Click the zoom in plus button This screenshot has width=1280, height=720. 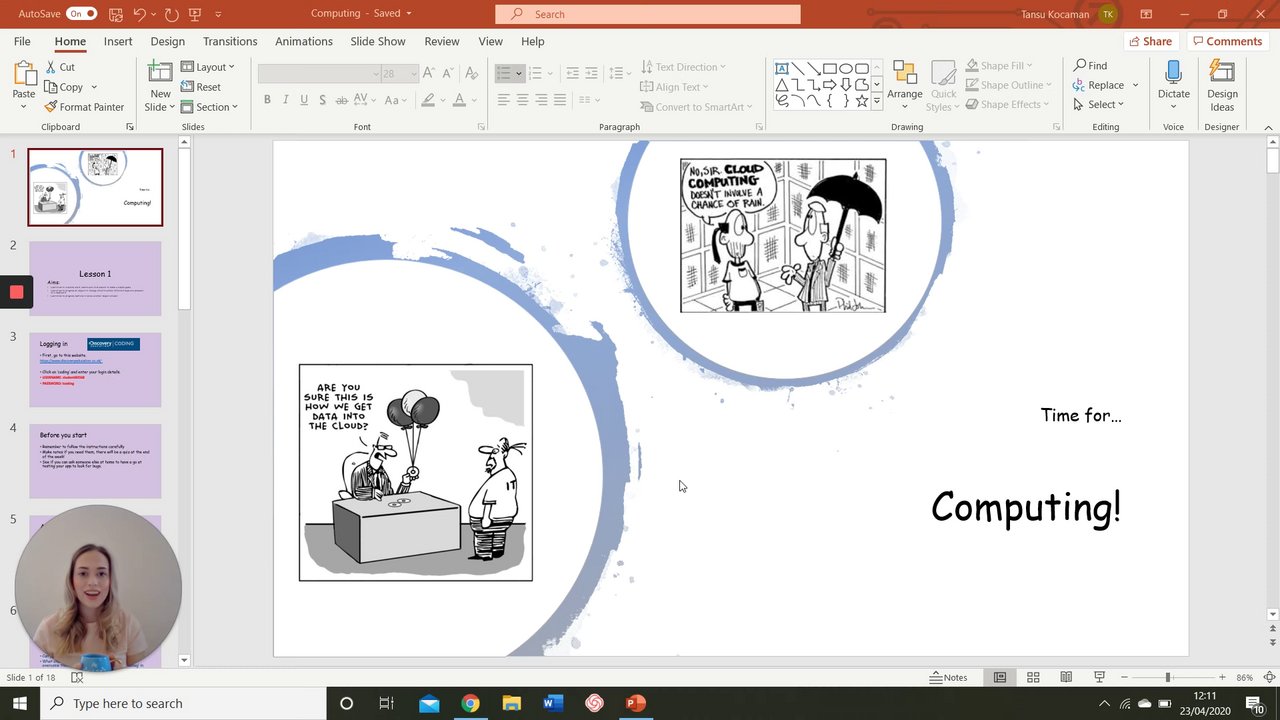pyautogui.click(x=1222, y=677)
